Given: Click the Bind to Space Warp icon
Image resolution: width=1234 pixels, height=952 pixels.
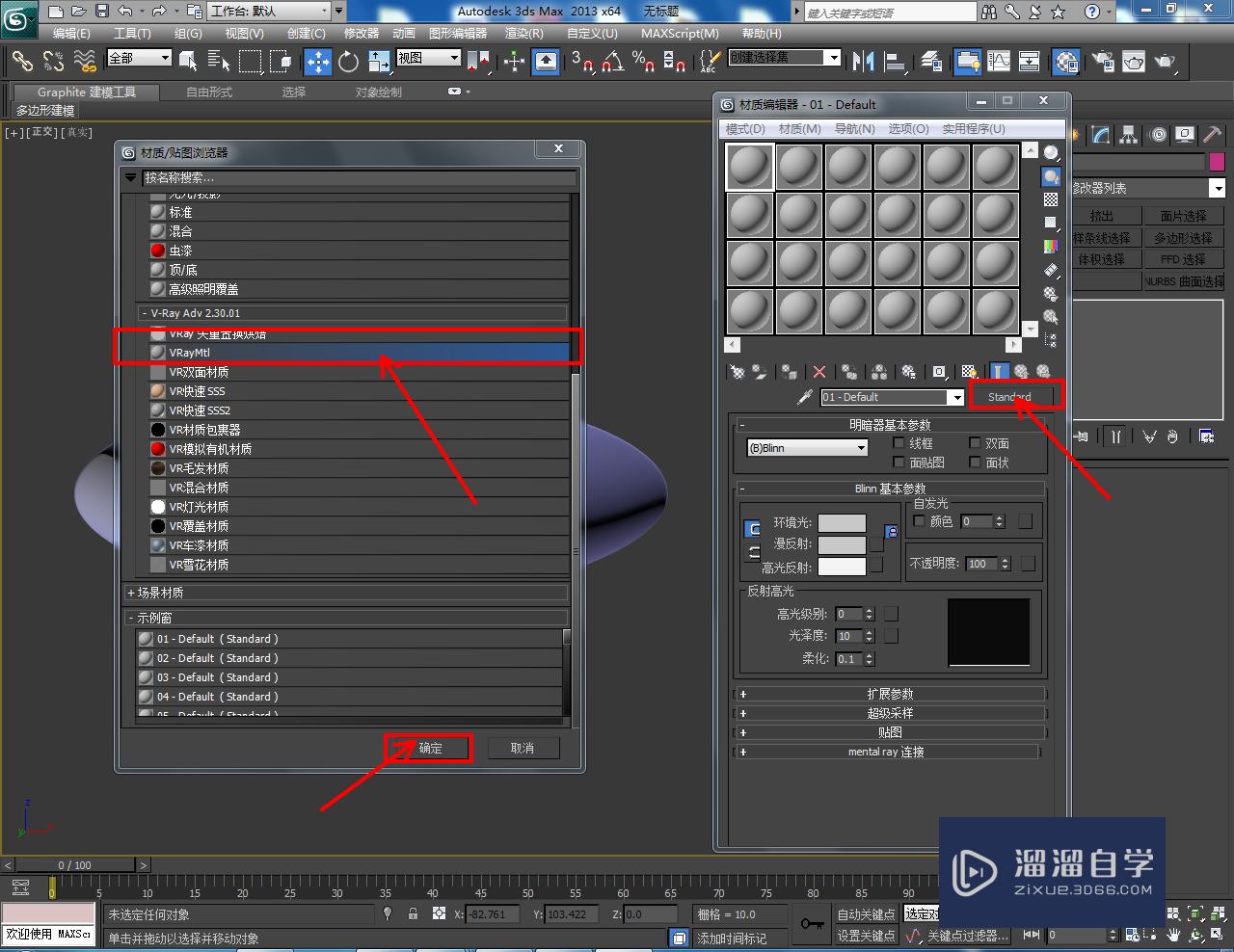Looking at the screenshot, I should click(x=86, y=62).
